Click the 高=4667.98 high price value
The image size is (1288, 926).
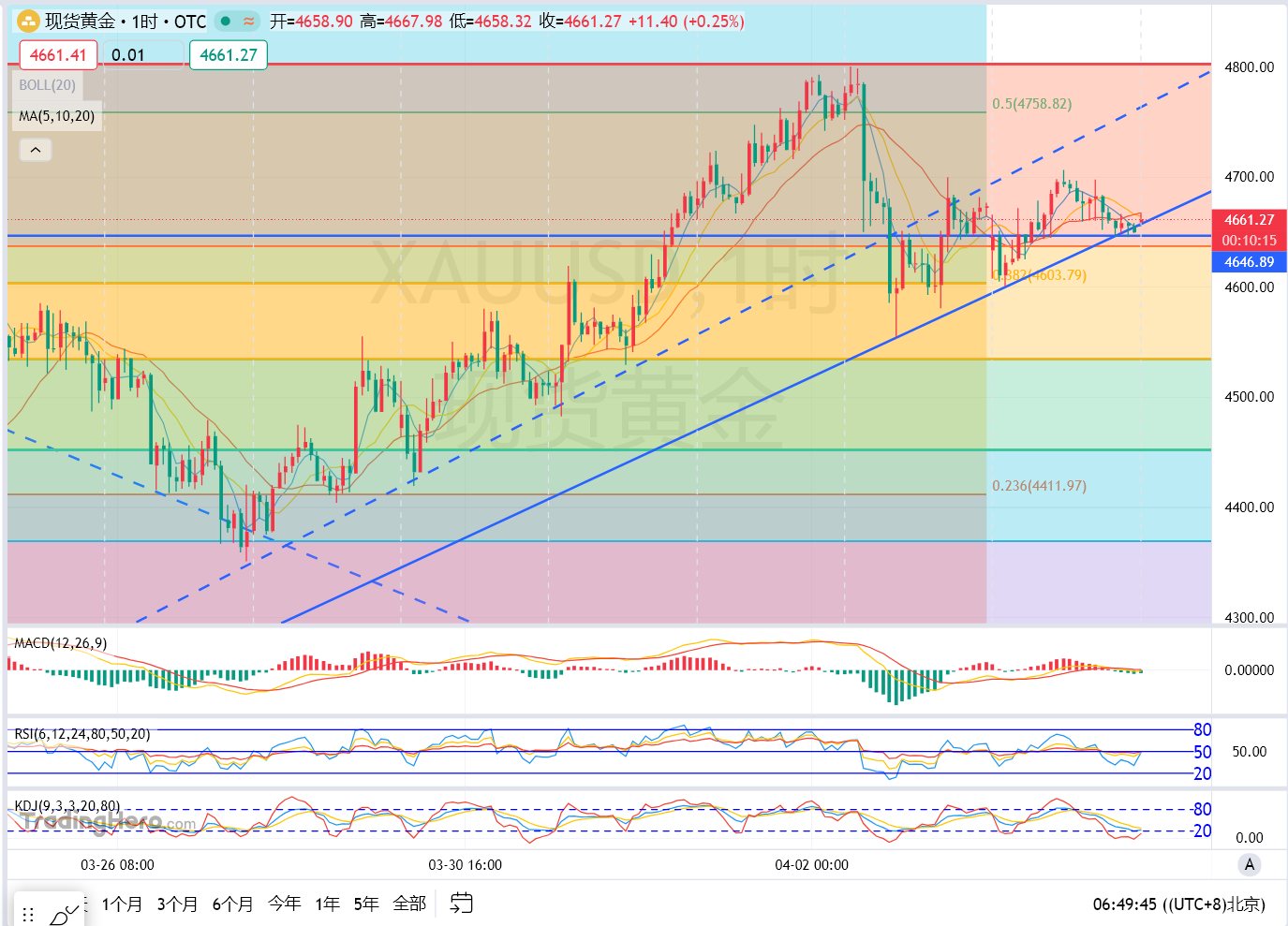coord(401,21)
